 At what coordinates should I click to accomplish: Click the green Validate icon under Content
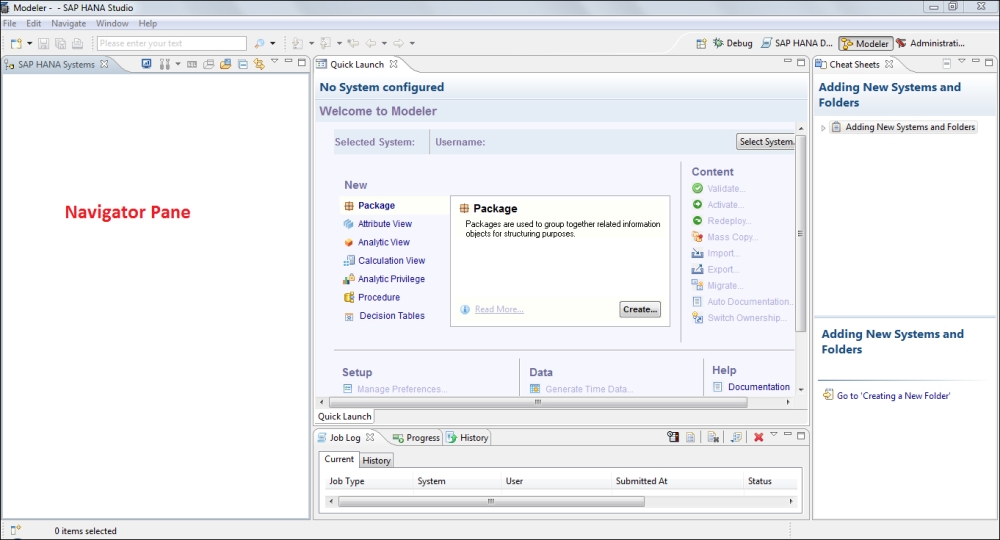pyautogui.click(x=697, y=188)
